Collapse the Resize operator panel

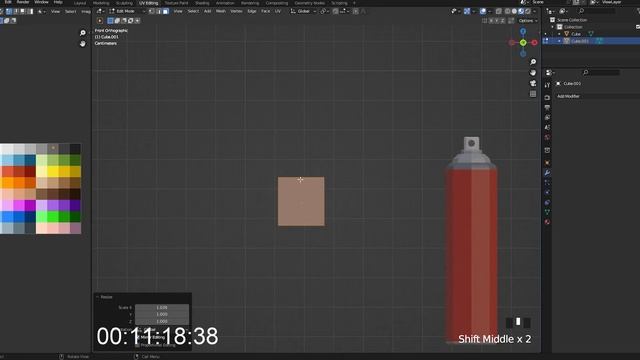pos(98,297)
